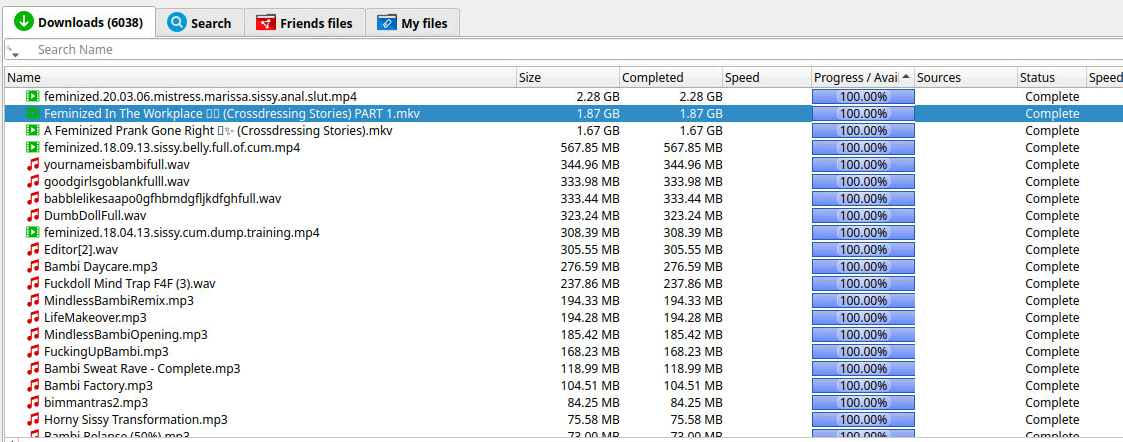Image resolution: width=1123 pixels, height=442 pixels.
Task: Click the audio icon next to LifeMakeover.mp3
Action: (33, 318)
